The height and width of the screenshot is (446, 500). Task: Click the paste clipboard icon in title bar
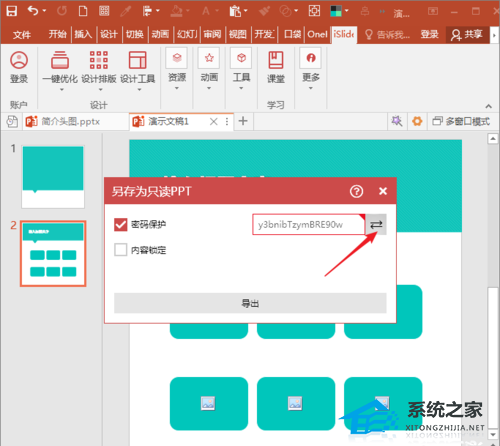[x=235, y=11]
